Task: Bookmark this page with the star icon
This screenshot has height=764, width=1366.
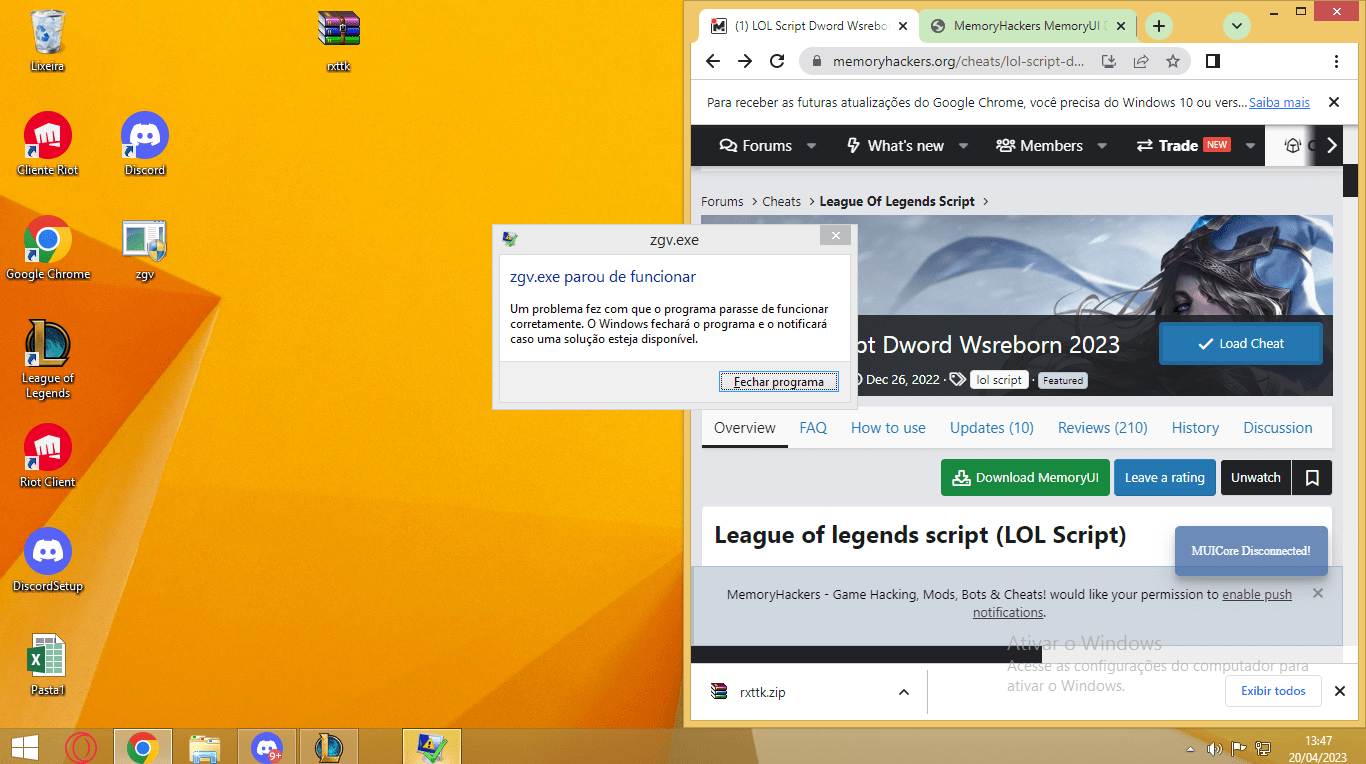Action: click(1173, 61)
